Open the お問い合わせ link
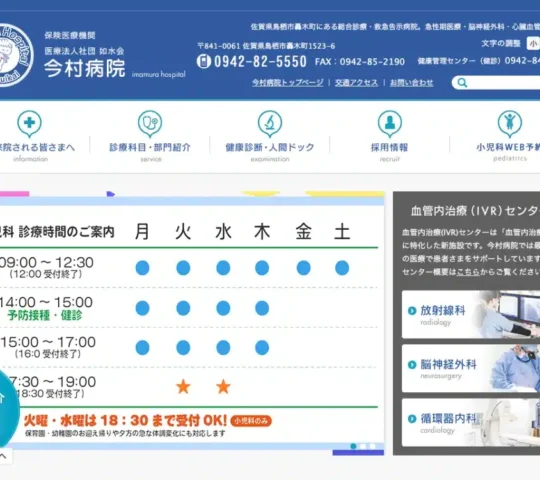Image resolution: width=540 pixels, height=480 pixels. (412, 83)
